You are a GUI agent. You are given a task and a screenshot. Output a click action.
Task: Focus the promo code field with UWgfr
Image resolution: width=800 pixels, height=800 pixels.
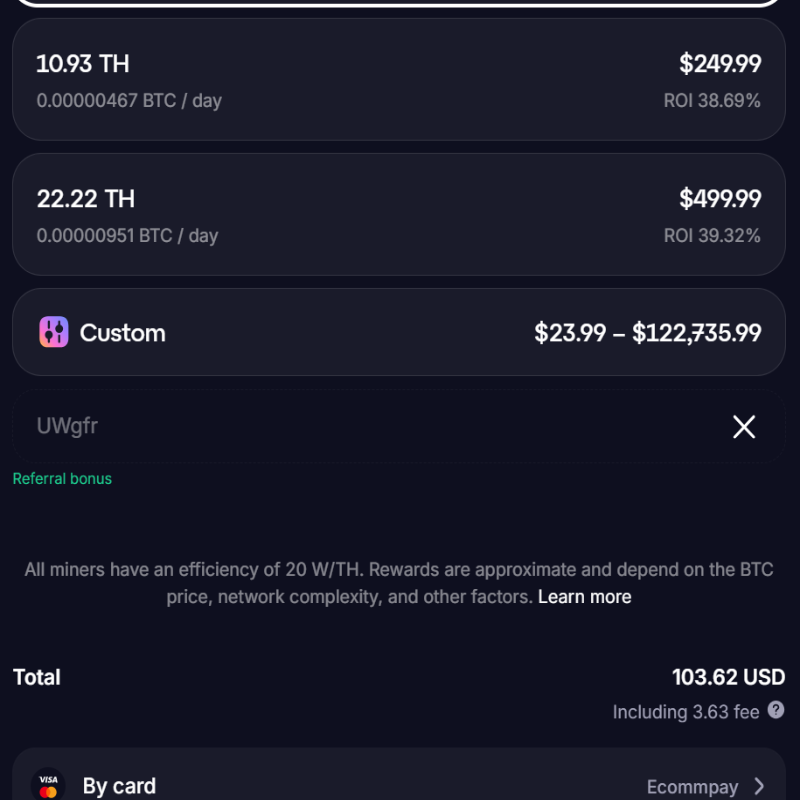pos(370,427)
